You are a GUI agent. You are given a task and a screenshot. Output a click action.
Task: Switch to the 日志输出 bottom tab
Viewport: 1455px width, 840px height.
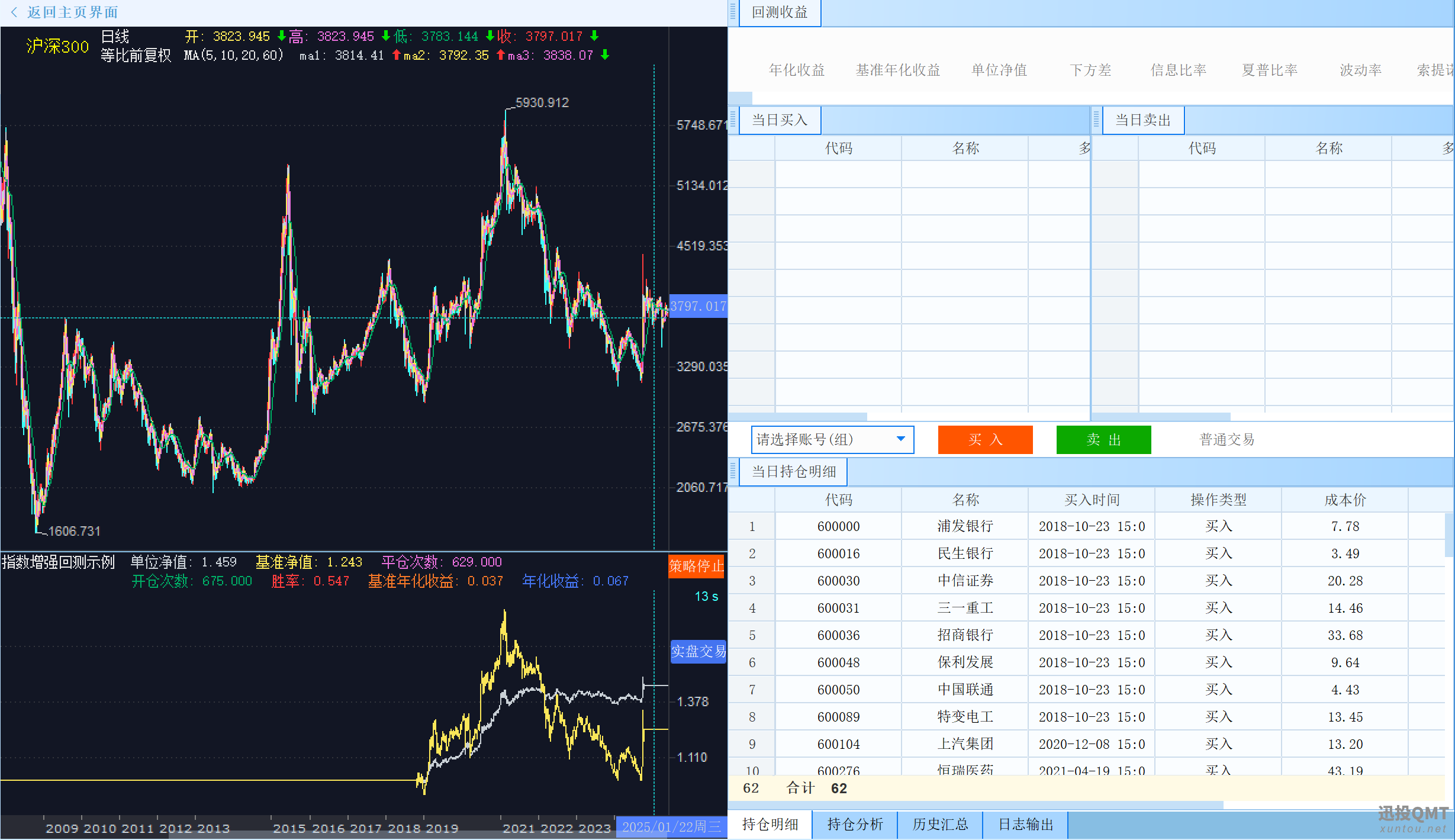1026,825
